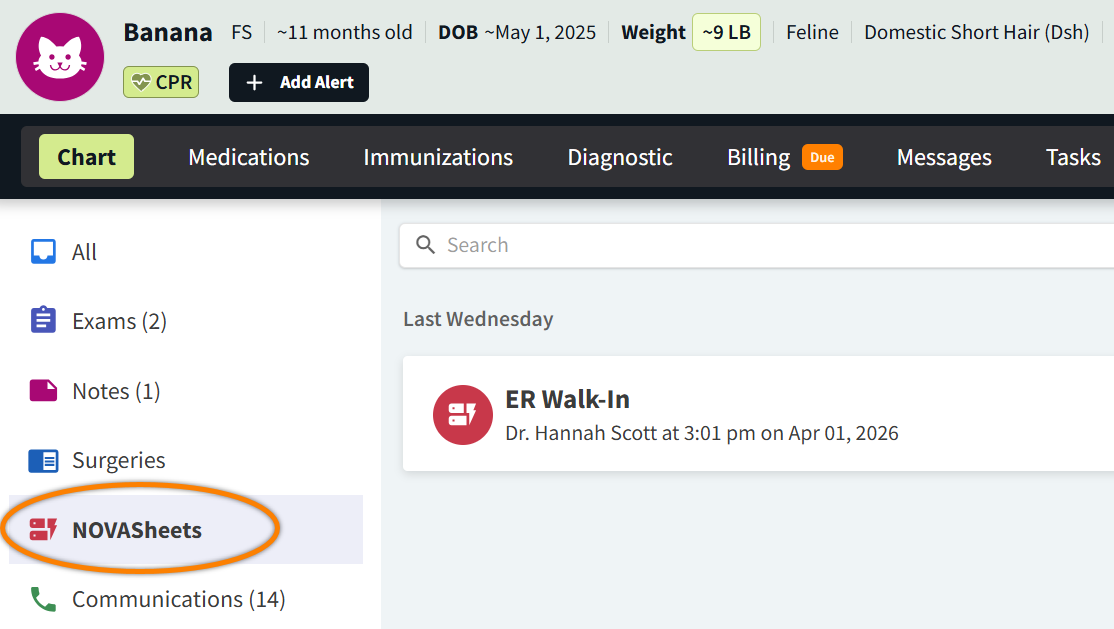This screenshot has height=629, width=1114.
Task: Select the Messages tab
Action: click(944, 157)
